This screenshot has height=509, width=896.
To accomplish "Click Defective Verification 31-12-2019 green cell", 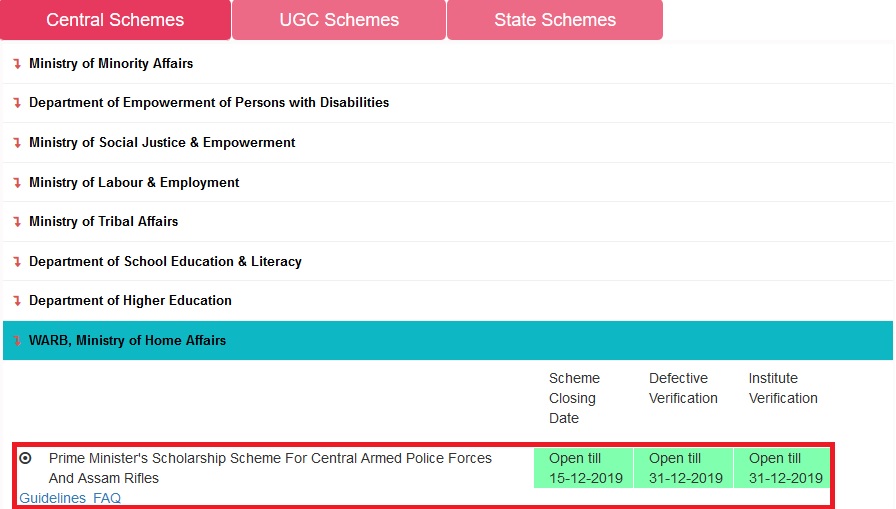I will [685, 468].
